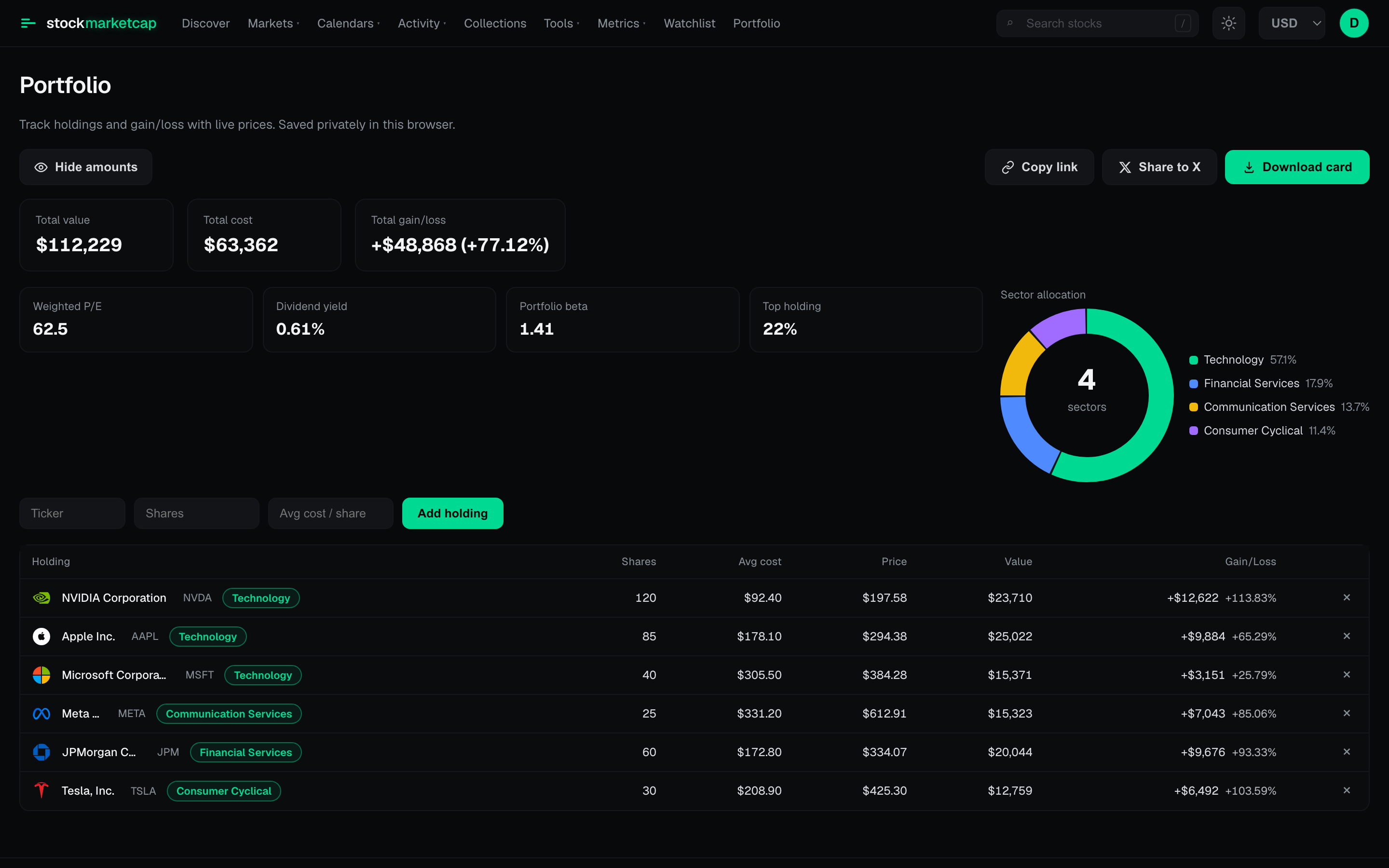Click the Microsoft logo icon

[41, 675]
